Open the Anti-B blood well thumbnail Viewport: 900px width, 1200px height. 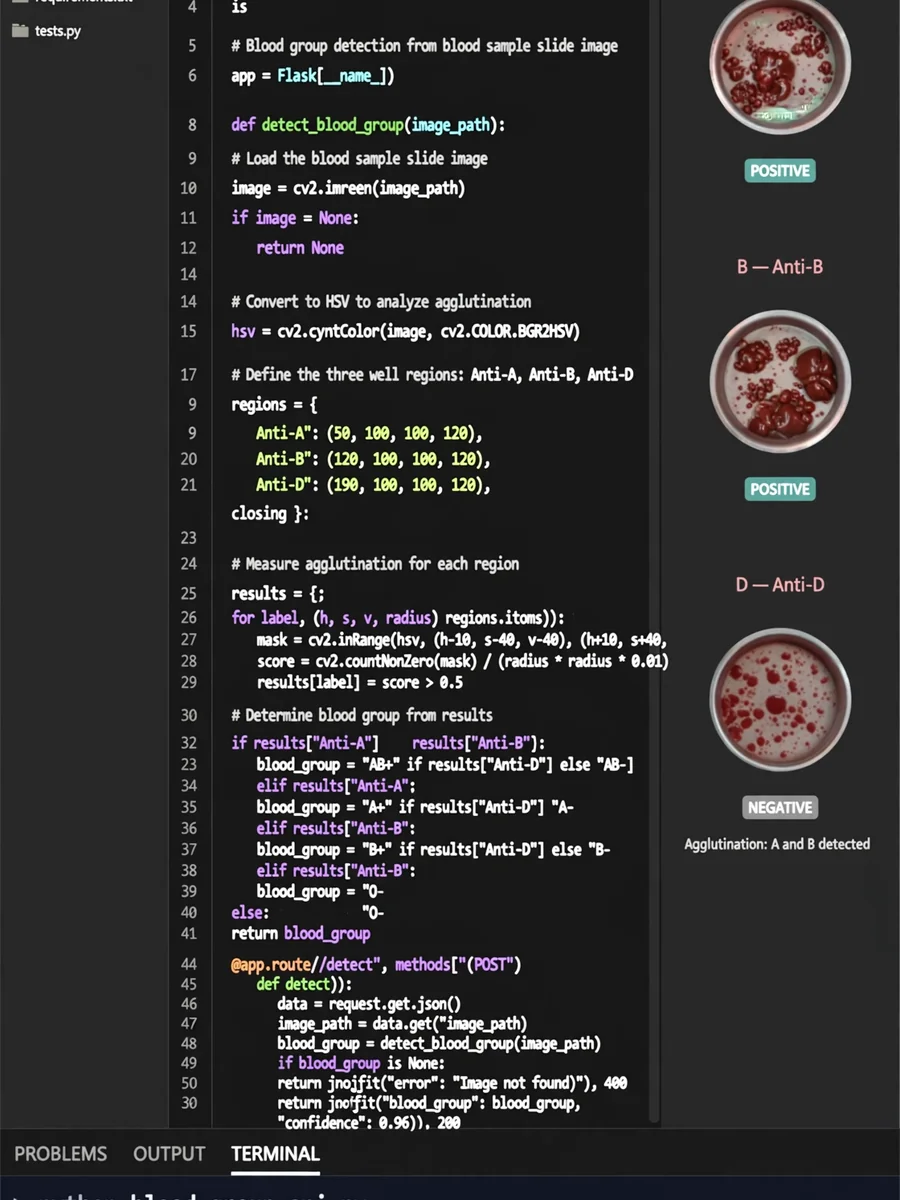[x=780, y=381]
